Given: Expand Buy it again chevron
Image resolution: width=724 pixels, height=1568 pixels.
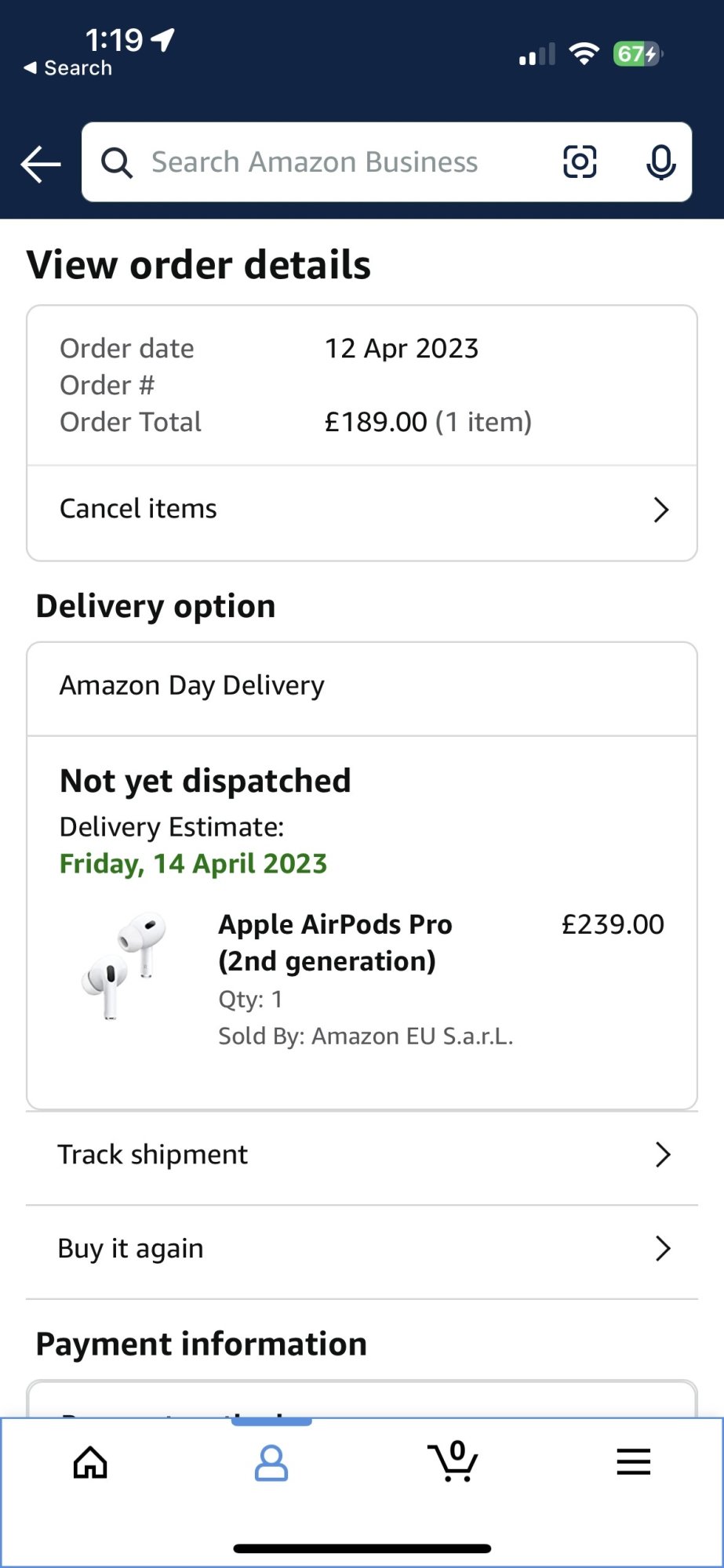Looking at the screenshot, I should (x=663, y=1248).
